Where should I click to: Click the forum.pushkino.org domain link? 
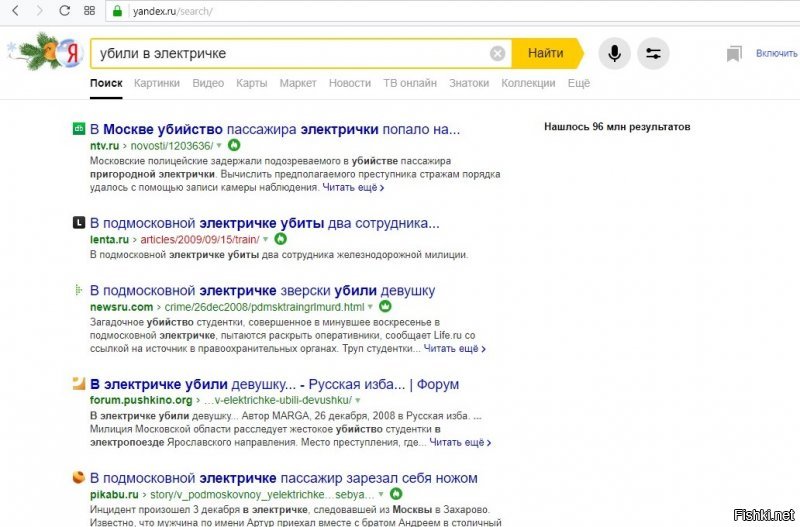point(141,400)
